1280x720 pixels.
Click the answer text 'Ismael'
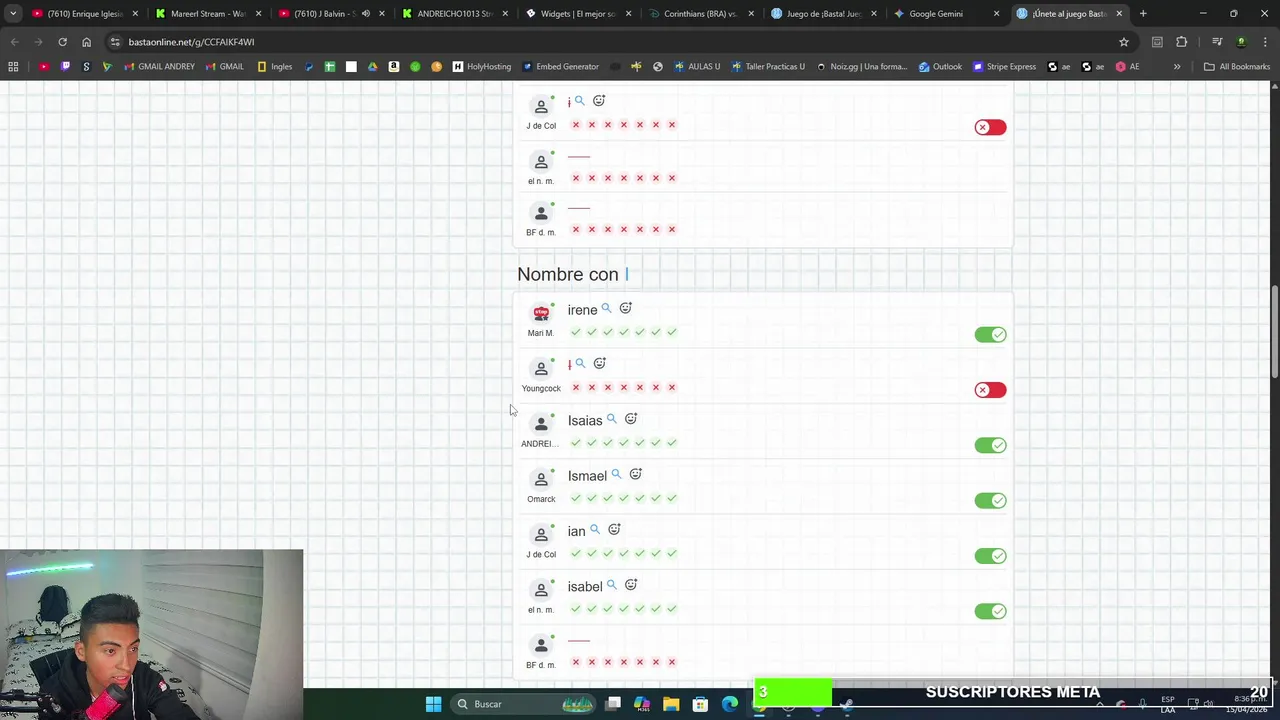587,476
